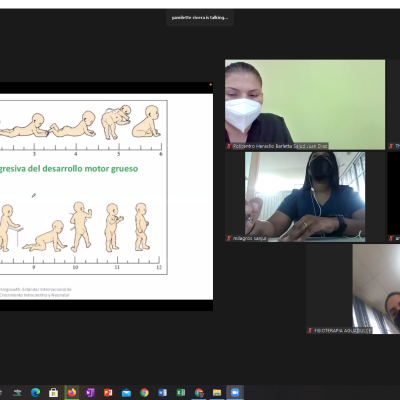Click the shared slide with baby illustrations

coord(106,197)
